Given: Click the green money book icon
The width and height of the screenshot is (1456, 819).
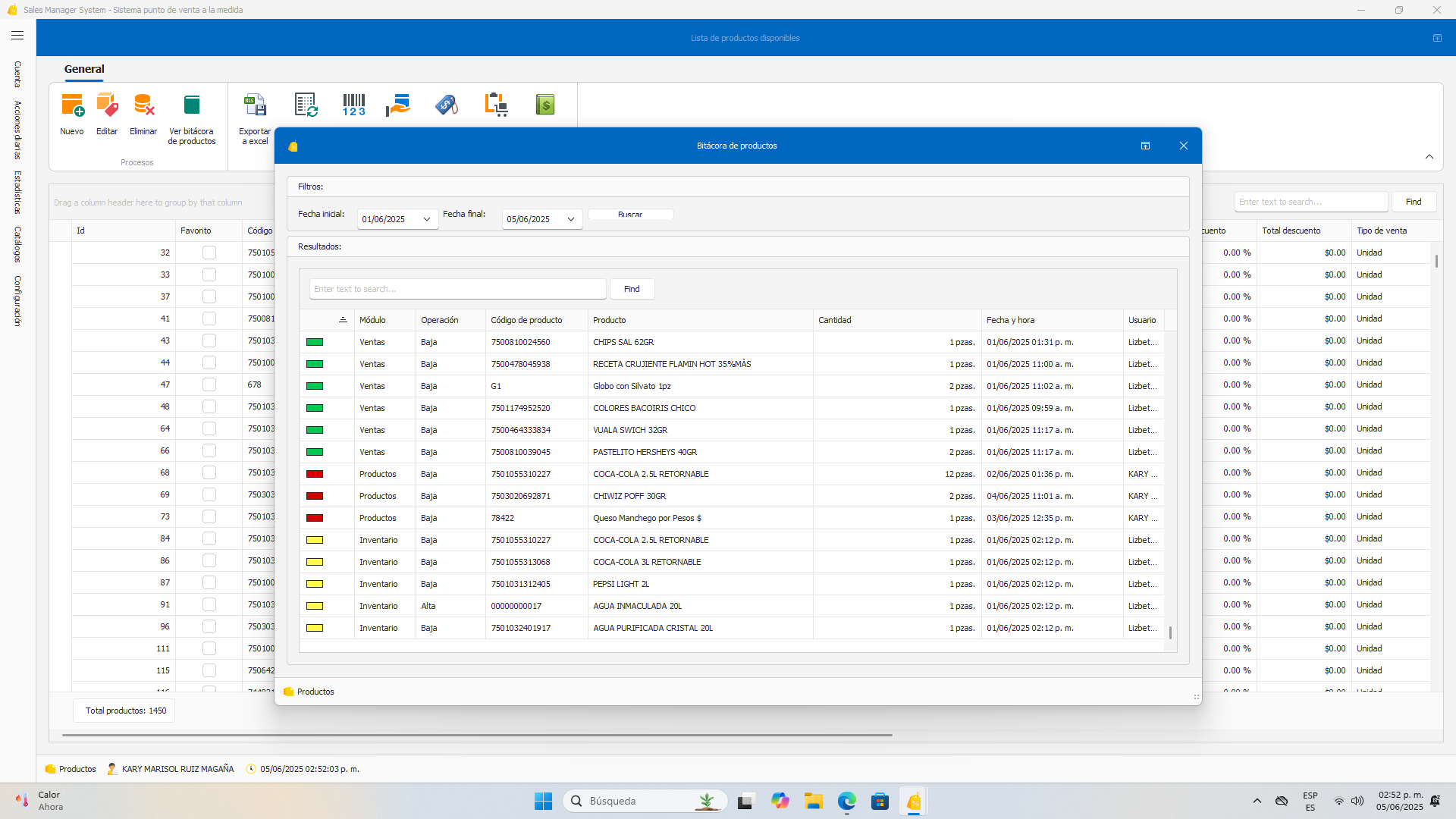Looking at the screenshot, I should [545, 105].
